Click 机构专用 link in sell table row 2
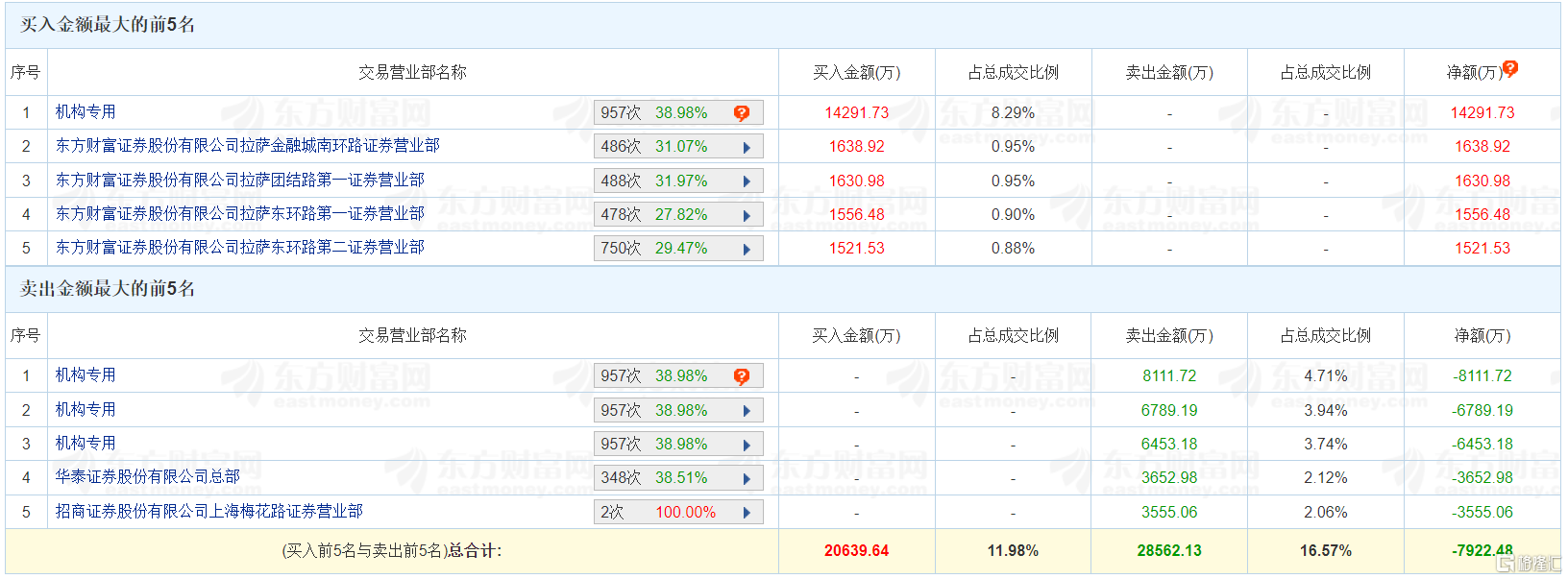 (x=86, y=409)
